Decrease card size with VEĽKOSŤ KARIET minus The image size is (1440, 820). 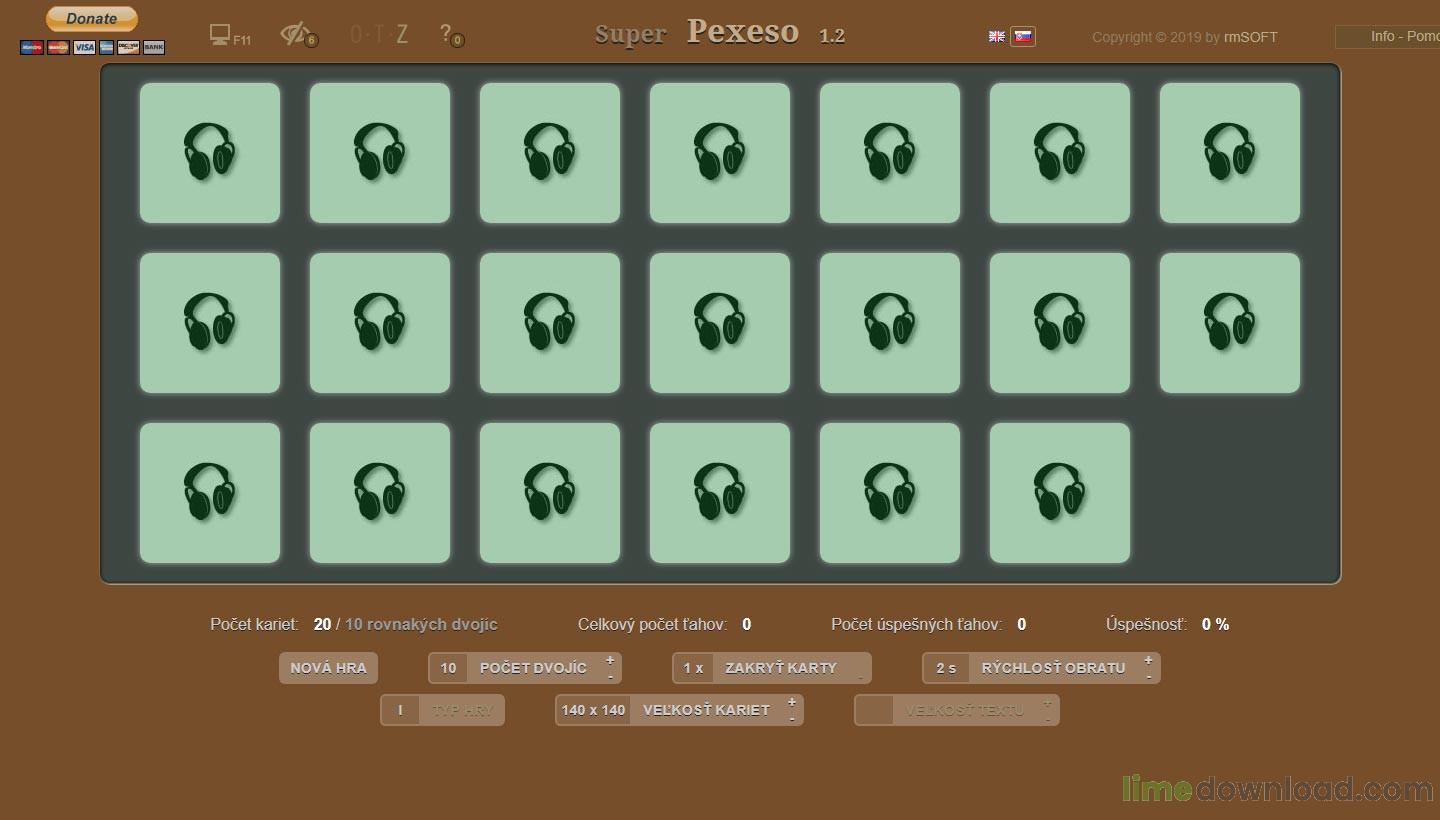(x=791, y=719)
